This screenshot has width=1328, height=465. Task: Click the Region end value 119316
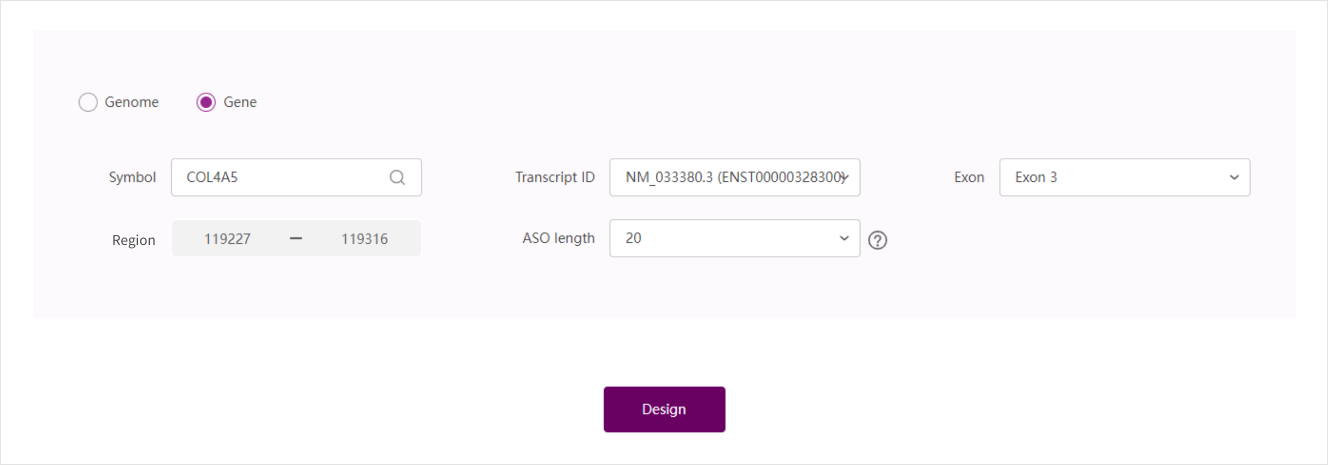364,239
